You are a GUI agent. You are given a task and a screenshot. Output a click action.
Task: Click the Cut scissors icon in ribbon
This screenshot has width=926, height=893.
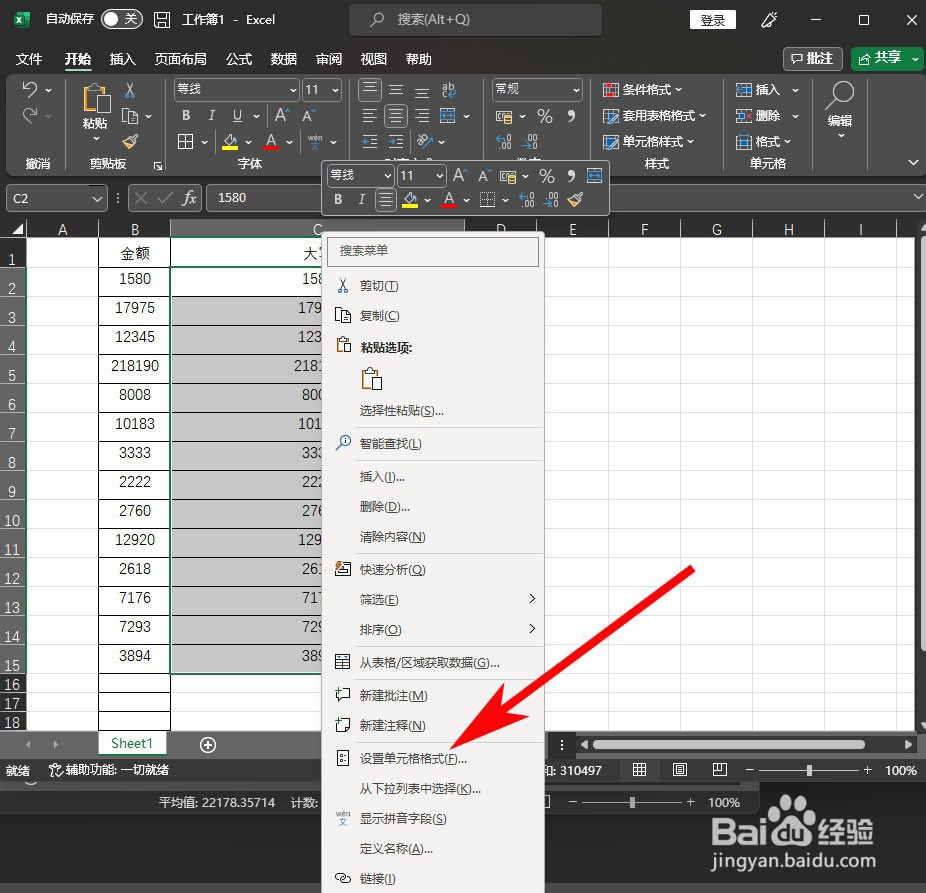click(130, 90)
